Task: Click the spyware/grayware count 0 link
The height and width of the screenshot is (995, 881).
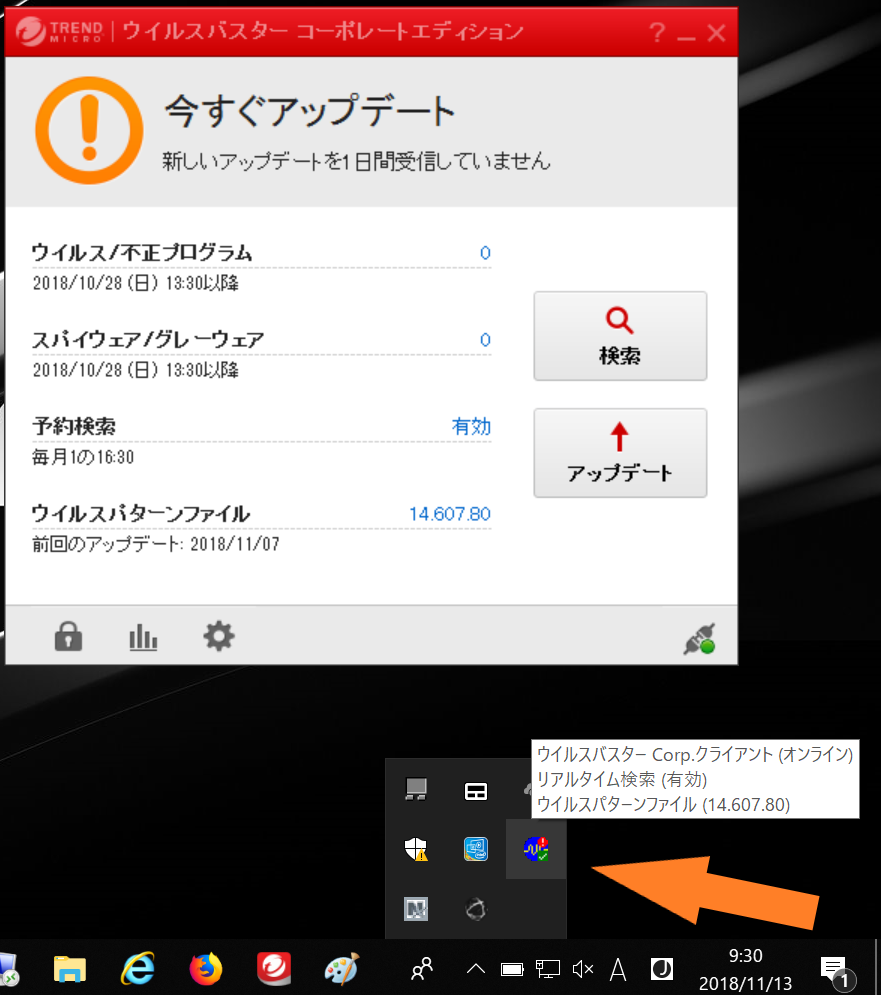Action: click(x=485, y=340)
